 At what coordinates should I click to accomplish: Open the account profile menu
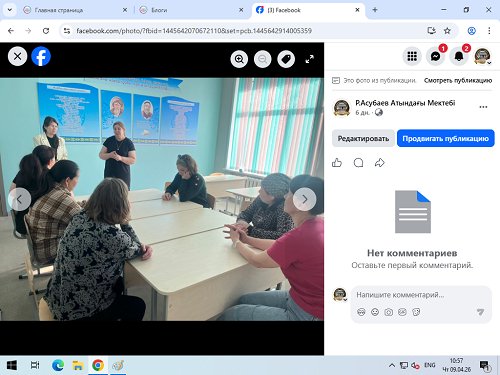(482, 56)
